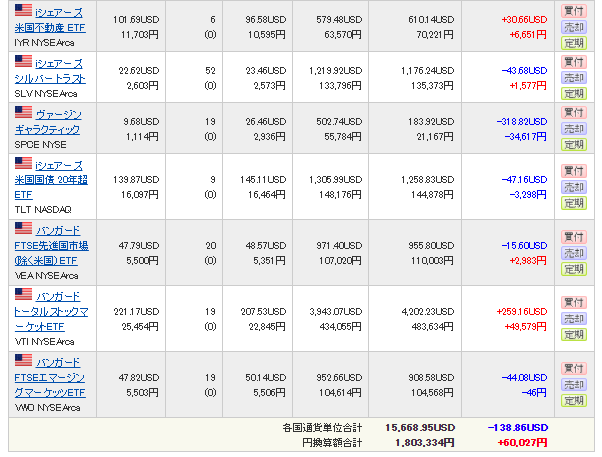Click the +49,579円 gain value

(525, 327)
